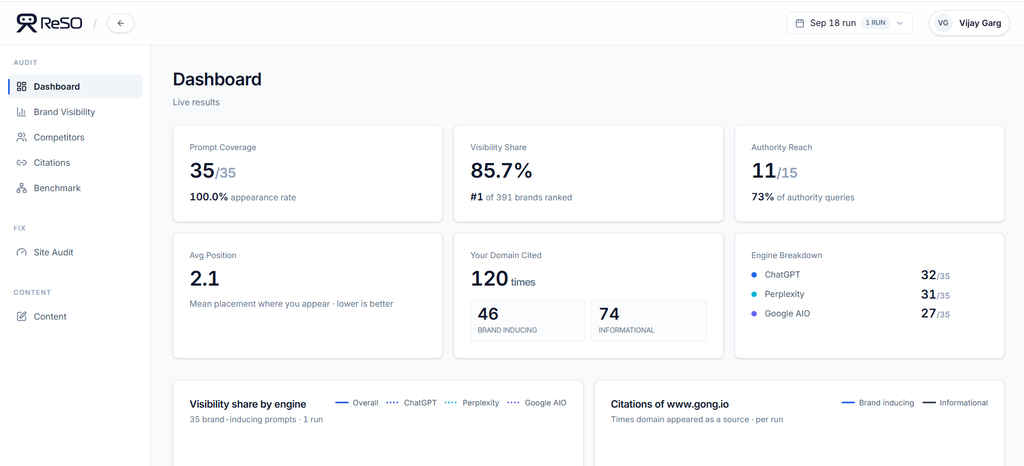1024x466 pixels.
Task: Toggle the Overall series in chart legend
Action: (x=357, y=403)
